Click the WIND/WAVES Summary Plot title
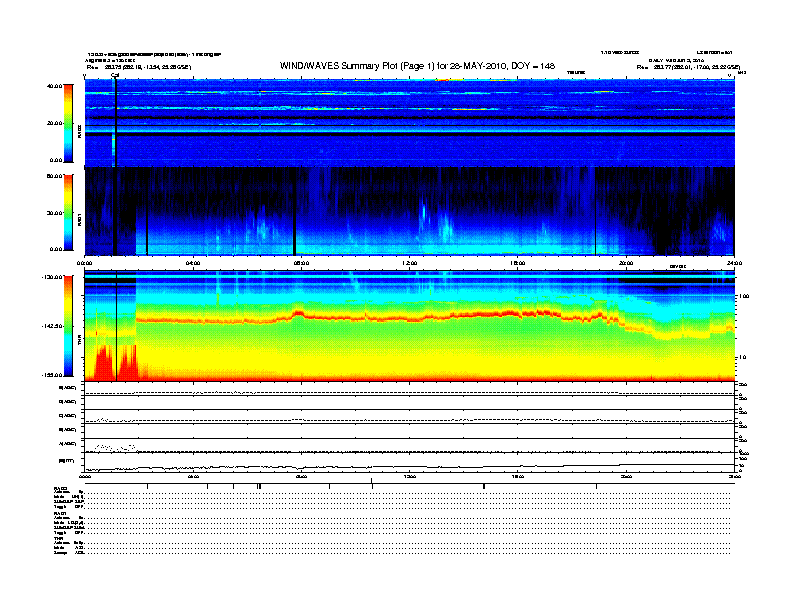Viewport: 792px width, 612px height. point(417,66)
